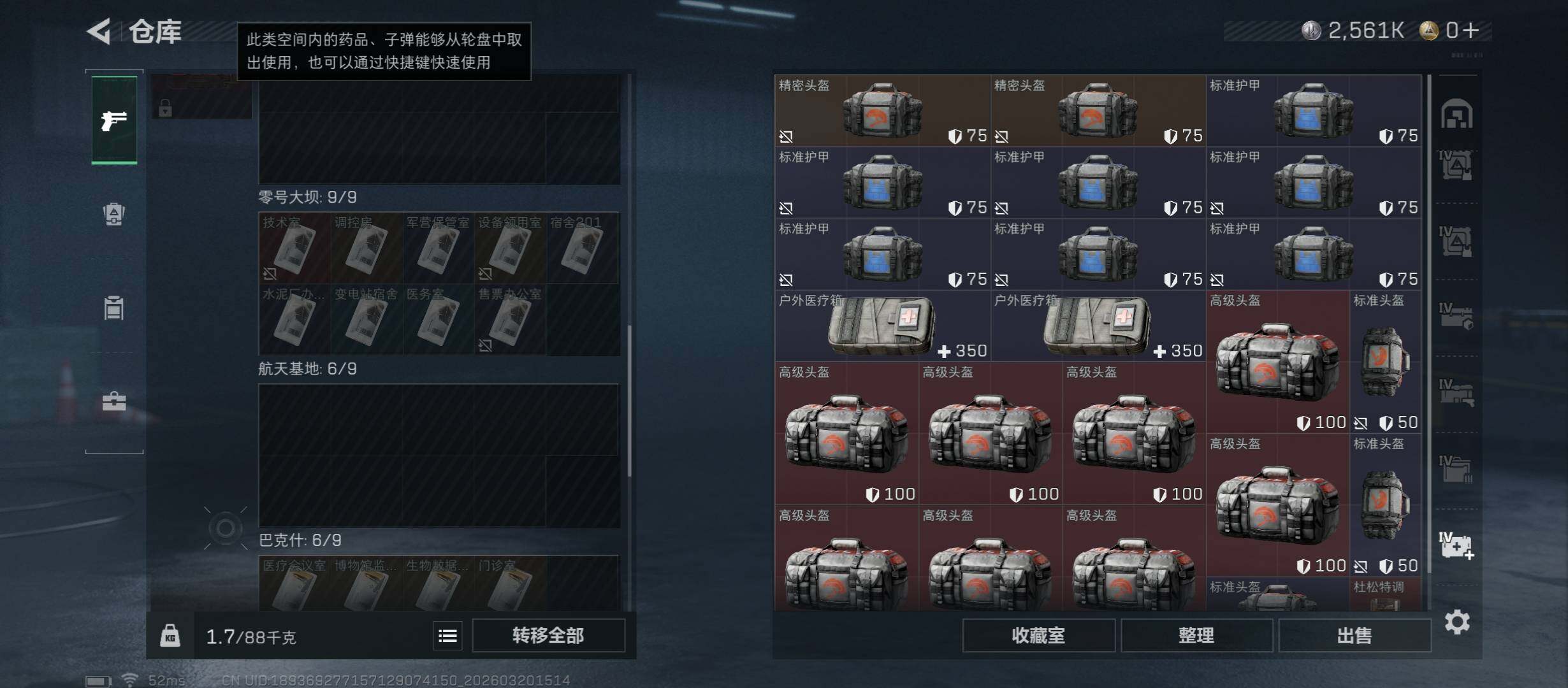Click the left panel scrollbar
Screen dimensions: 1568x688
pos(630,401)
